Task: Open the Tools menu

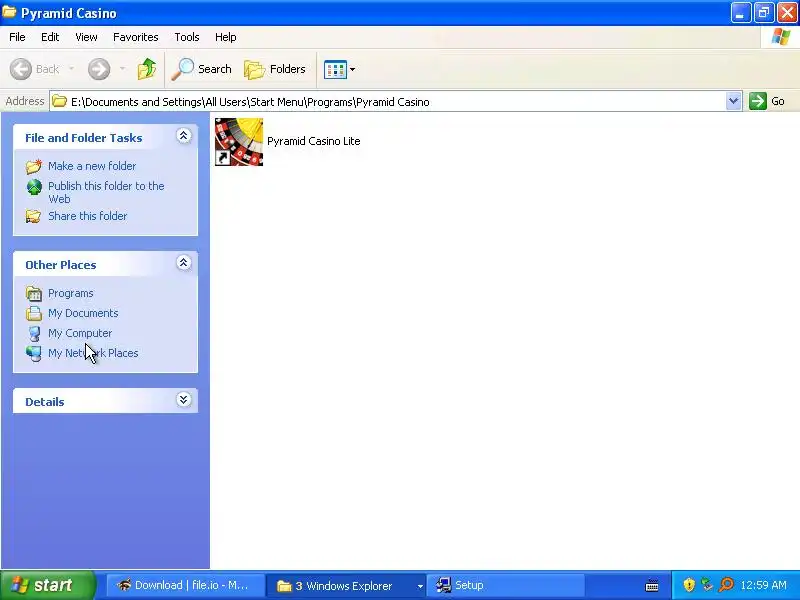Action: (187, 37)
